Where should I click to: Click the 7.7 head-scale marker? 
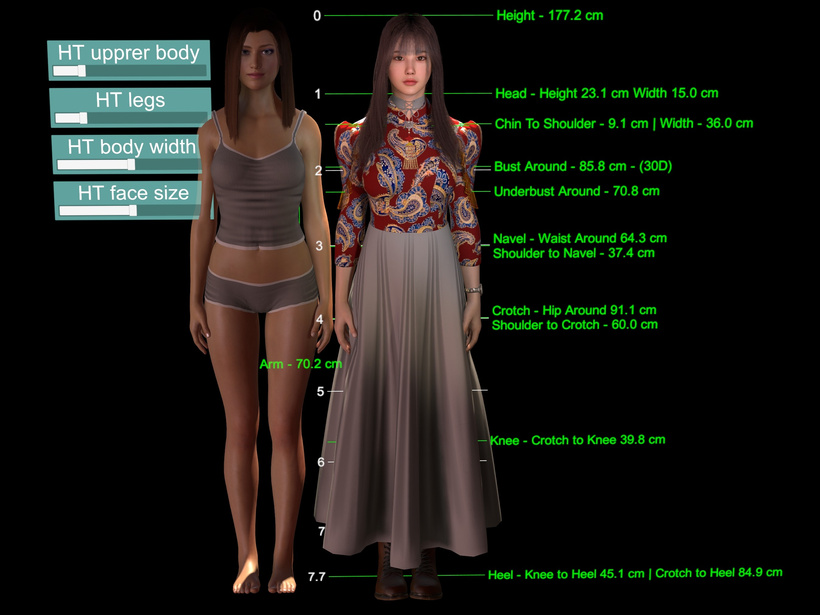(x=317, y=577)
